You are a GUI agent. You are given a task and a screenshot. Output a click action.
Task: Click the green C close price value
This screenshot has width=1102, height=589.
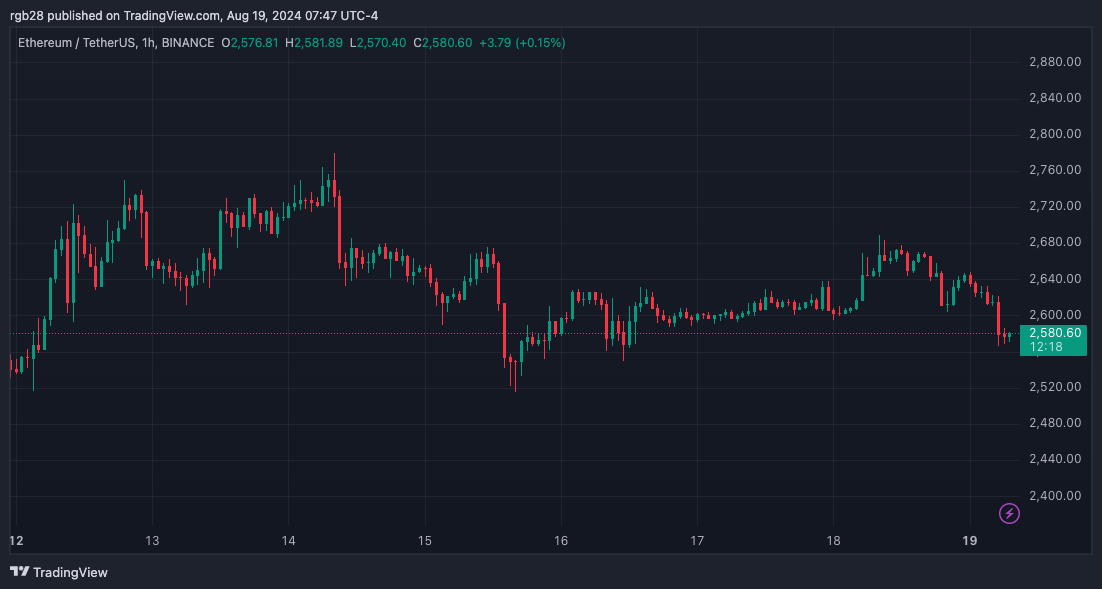click(444, 43)
